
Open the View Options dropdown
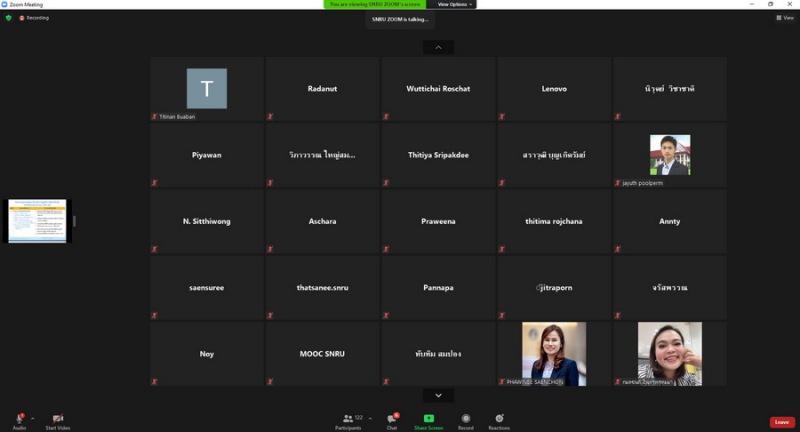point(454,4)
